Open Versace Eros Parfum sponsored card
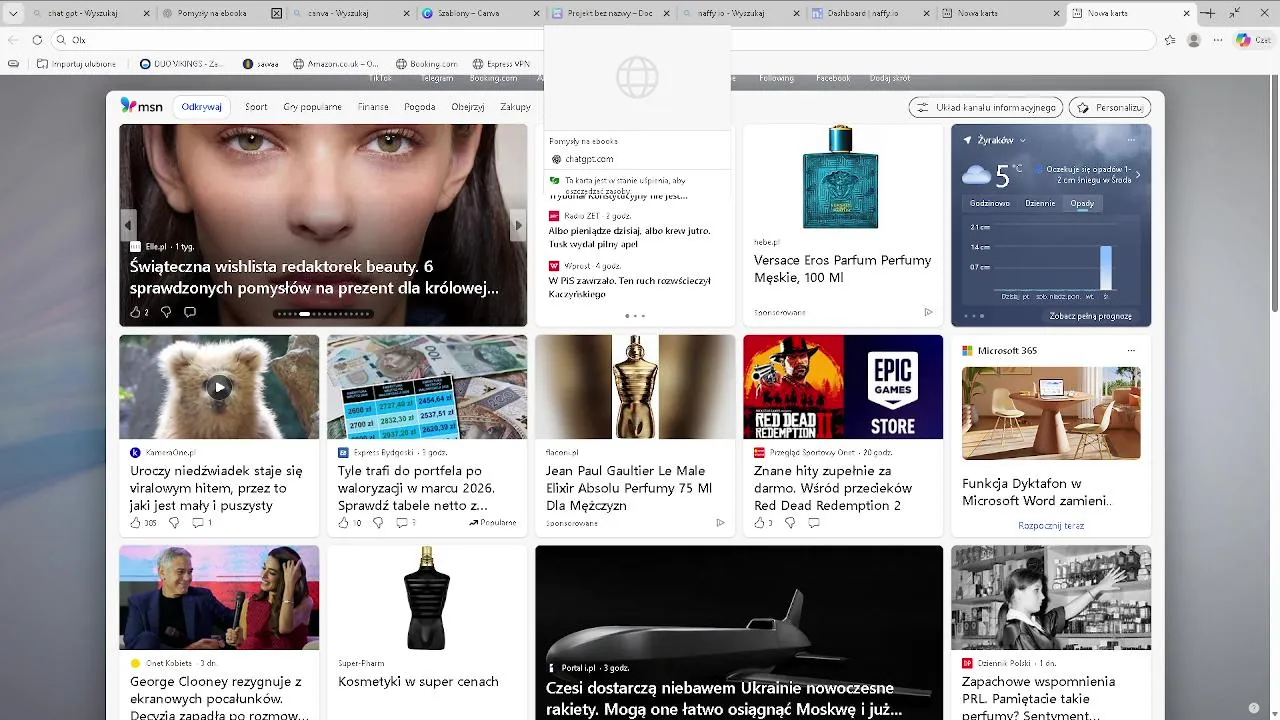This screenshot has width=1280, height=720. (842, 225)
